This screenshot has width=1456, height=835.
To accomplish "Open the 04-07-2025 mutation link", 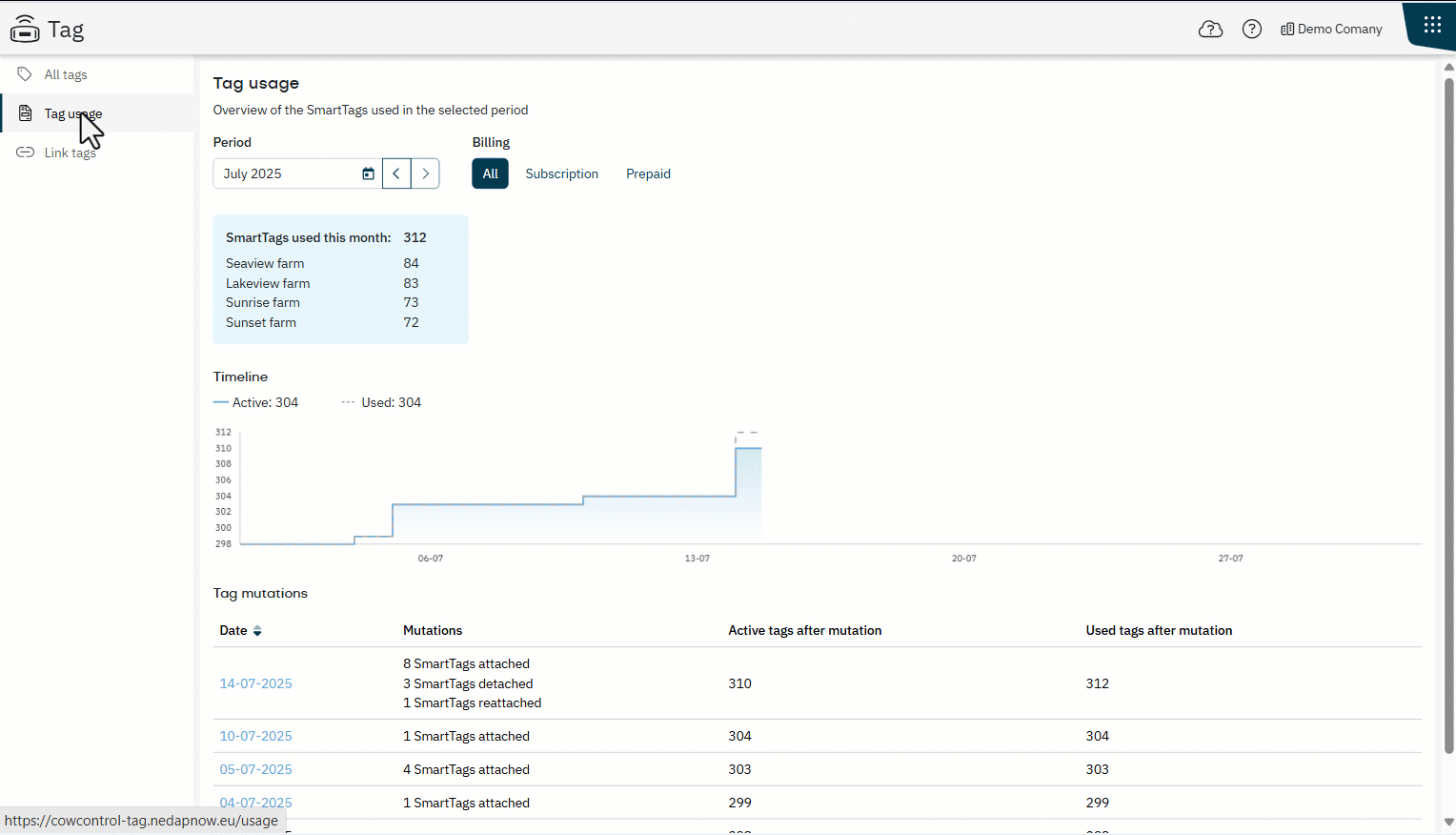I will pyautogui.click(x=256, y=803).
